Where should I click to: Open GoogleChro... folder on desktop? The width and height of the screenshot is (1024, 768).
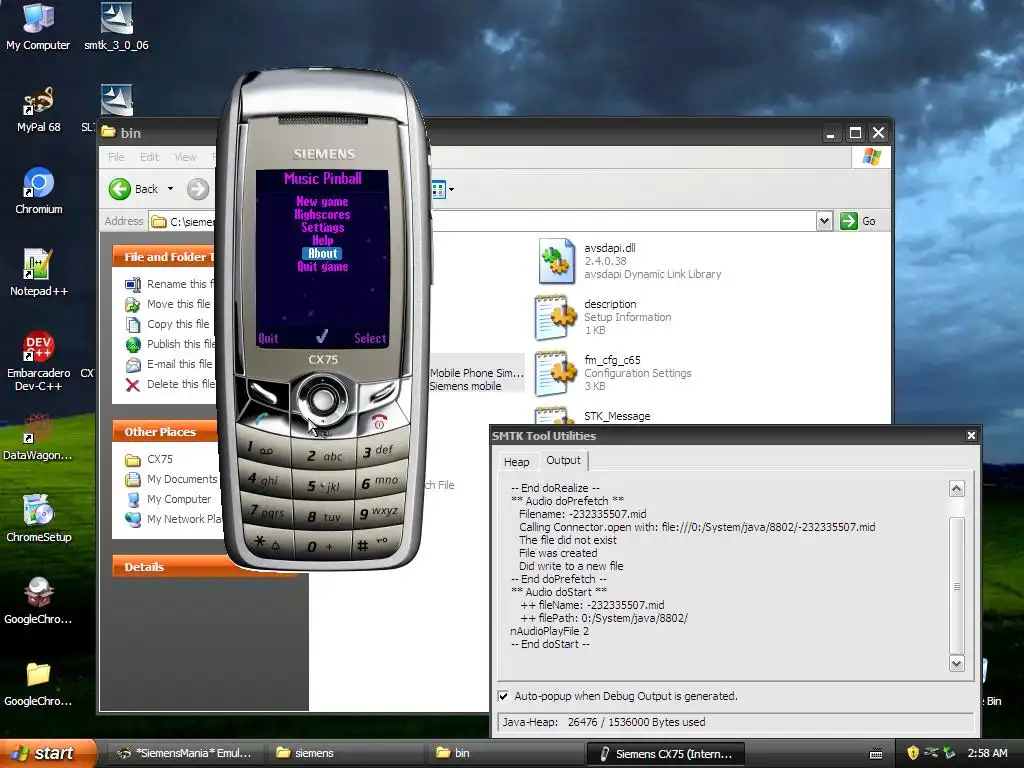pyautogui.click(x=38, y=683)
